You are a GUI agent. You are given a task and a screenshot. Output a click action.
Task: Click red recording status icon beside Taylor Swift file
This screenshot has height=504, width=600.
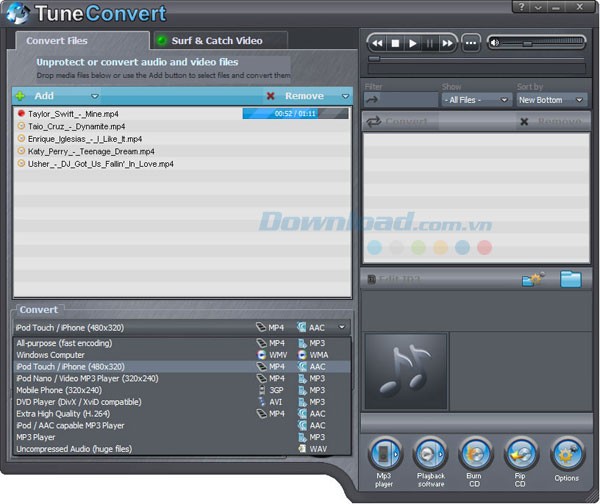pyautogui.click(x=21, y=113)
